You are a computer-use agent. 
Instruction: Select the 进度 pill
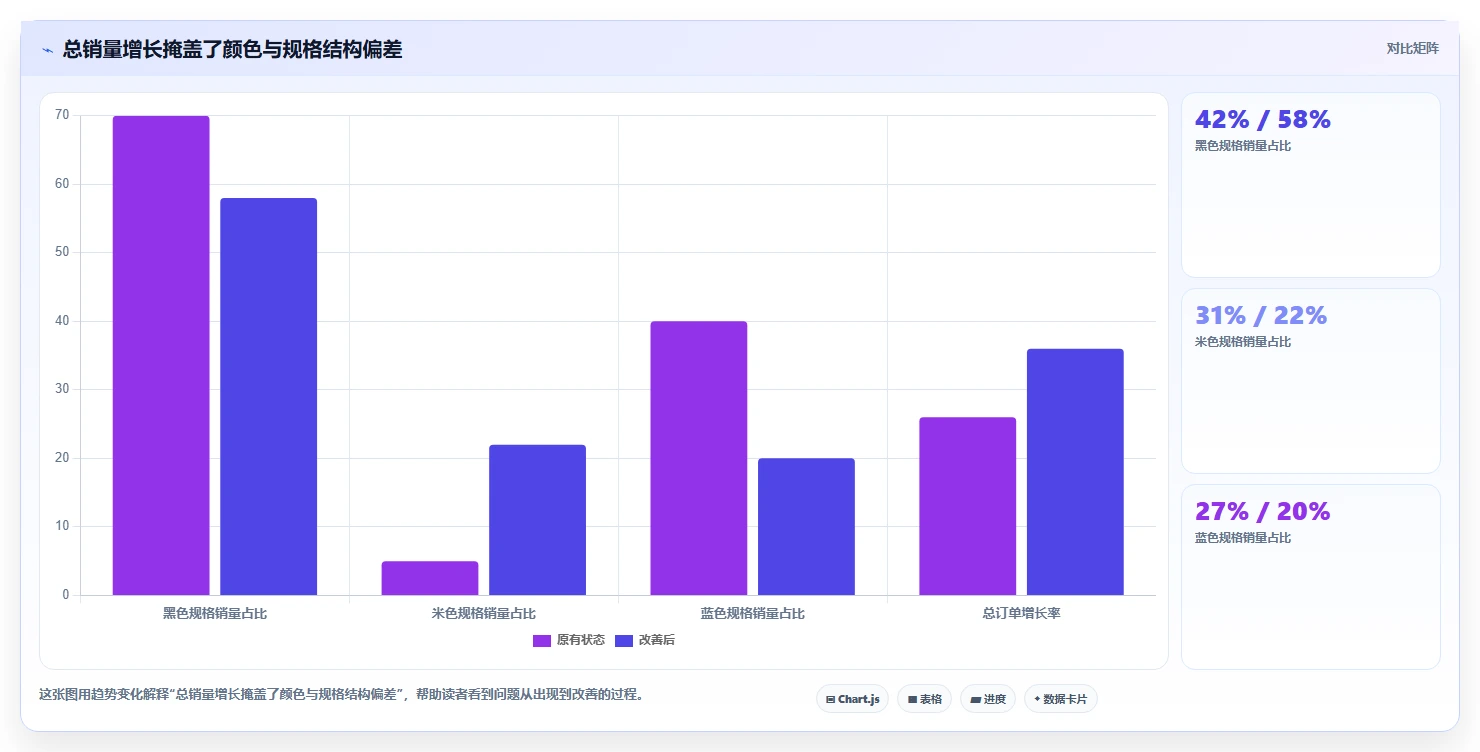tap(987, 699)
